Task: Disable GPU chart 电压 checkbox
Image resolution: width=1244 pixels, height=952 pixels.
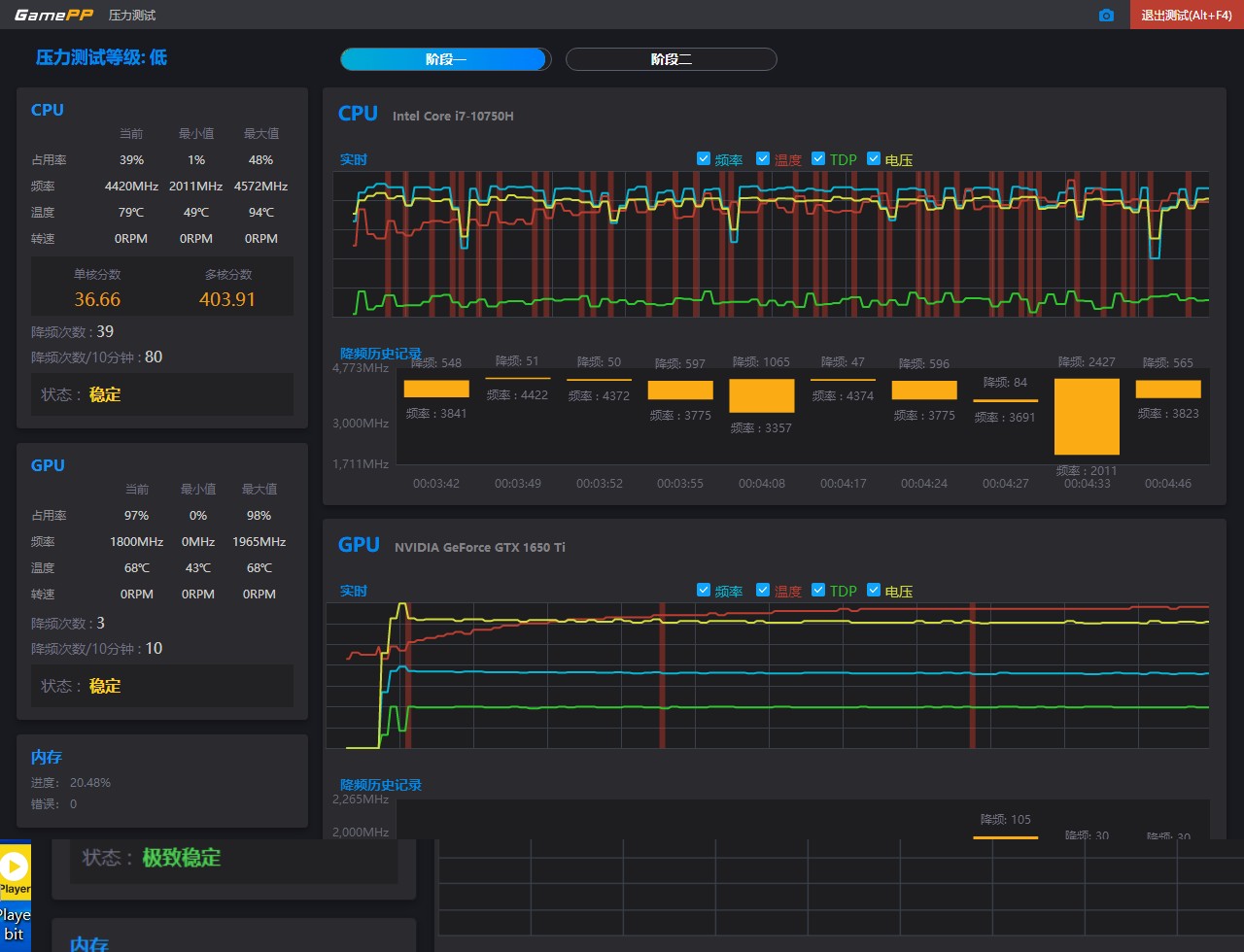Action: tap(874, 591)
